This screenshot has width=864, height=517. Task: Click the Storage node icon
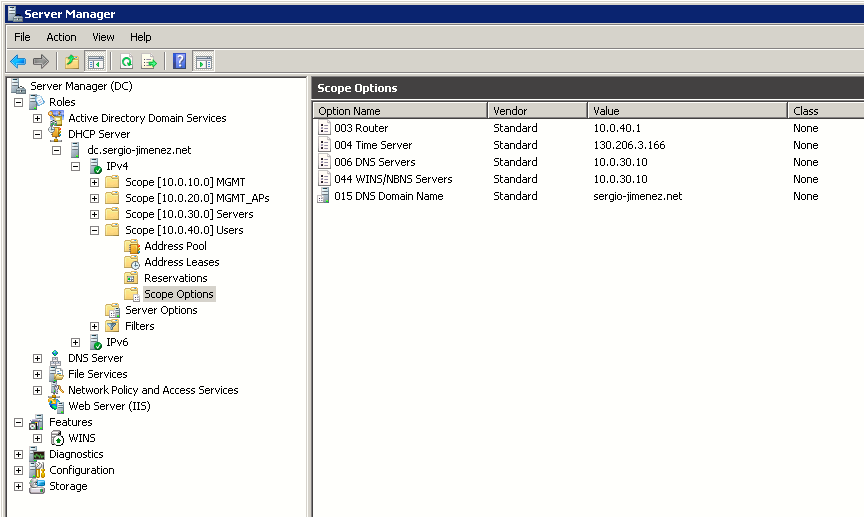coord(37,486)
